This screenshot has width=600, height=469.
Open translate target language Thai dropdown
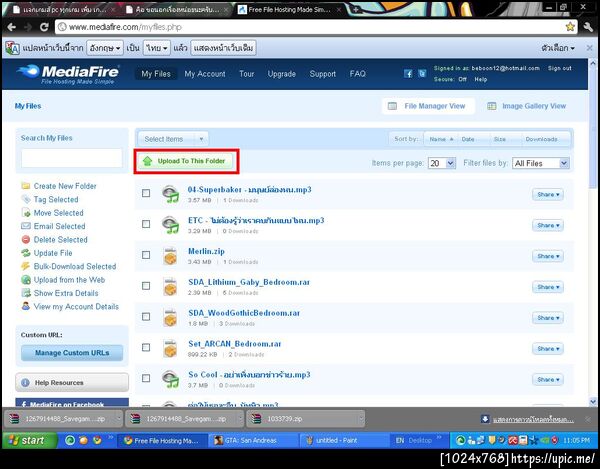tap(157, 48)
